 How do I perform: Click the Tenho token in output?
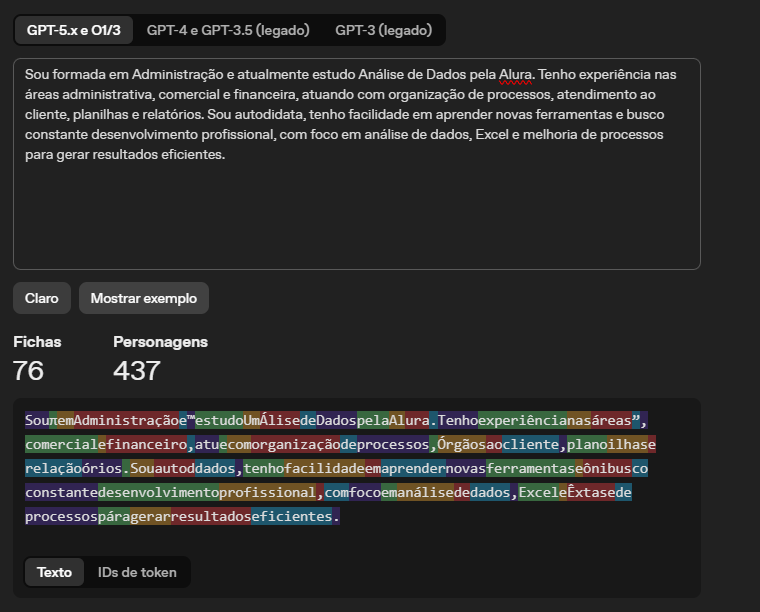point(458,420)
